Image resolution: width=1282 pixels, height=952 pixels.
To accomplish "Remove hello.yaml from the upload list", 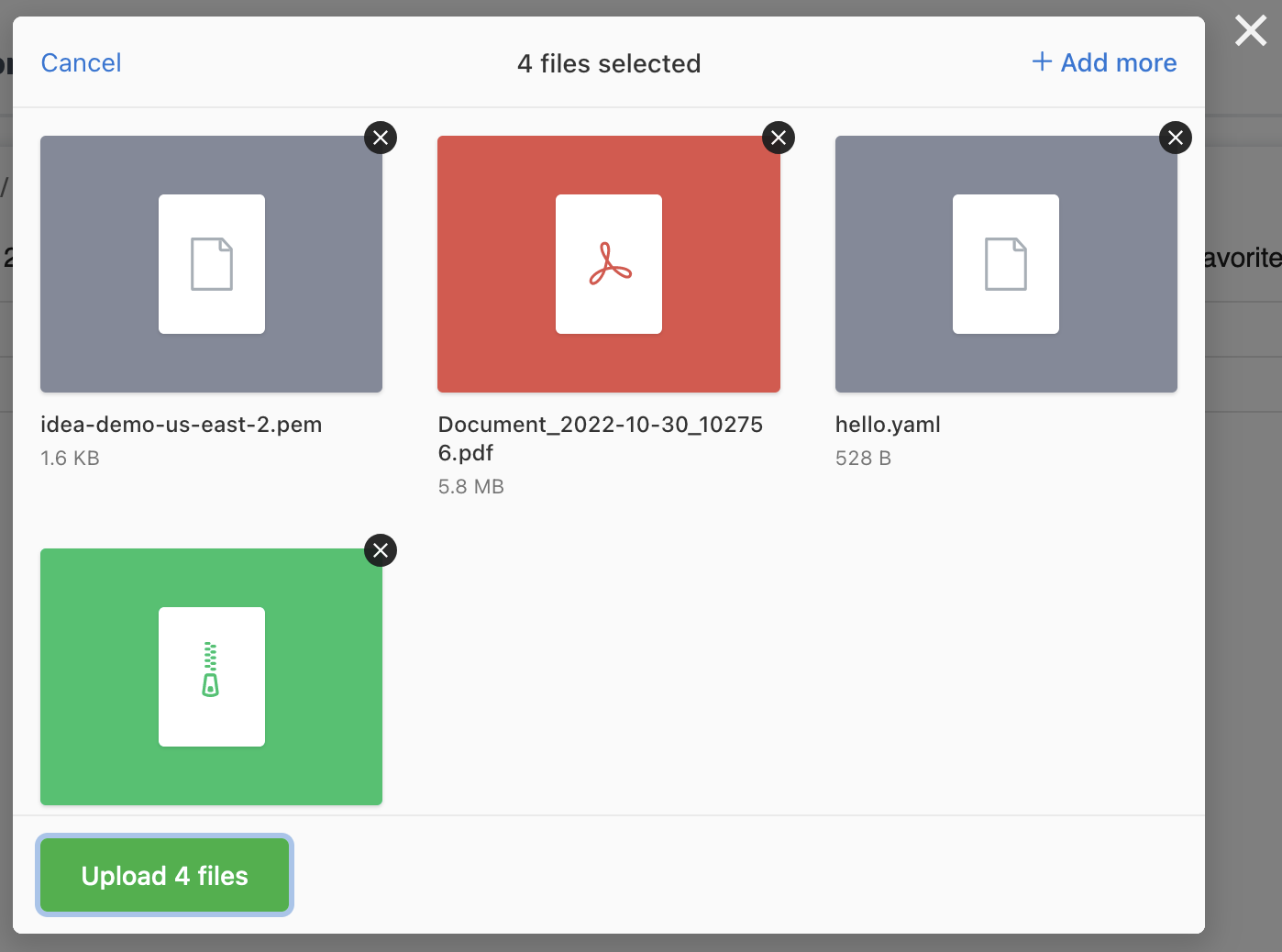I will point(1176,138).
